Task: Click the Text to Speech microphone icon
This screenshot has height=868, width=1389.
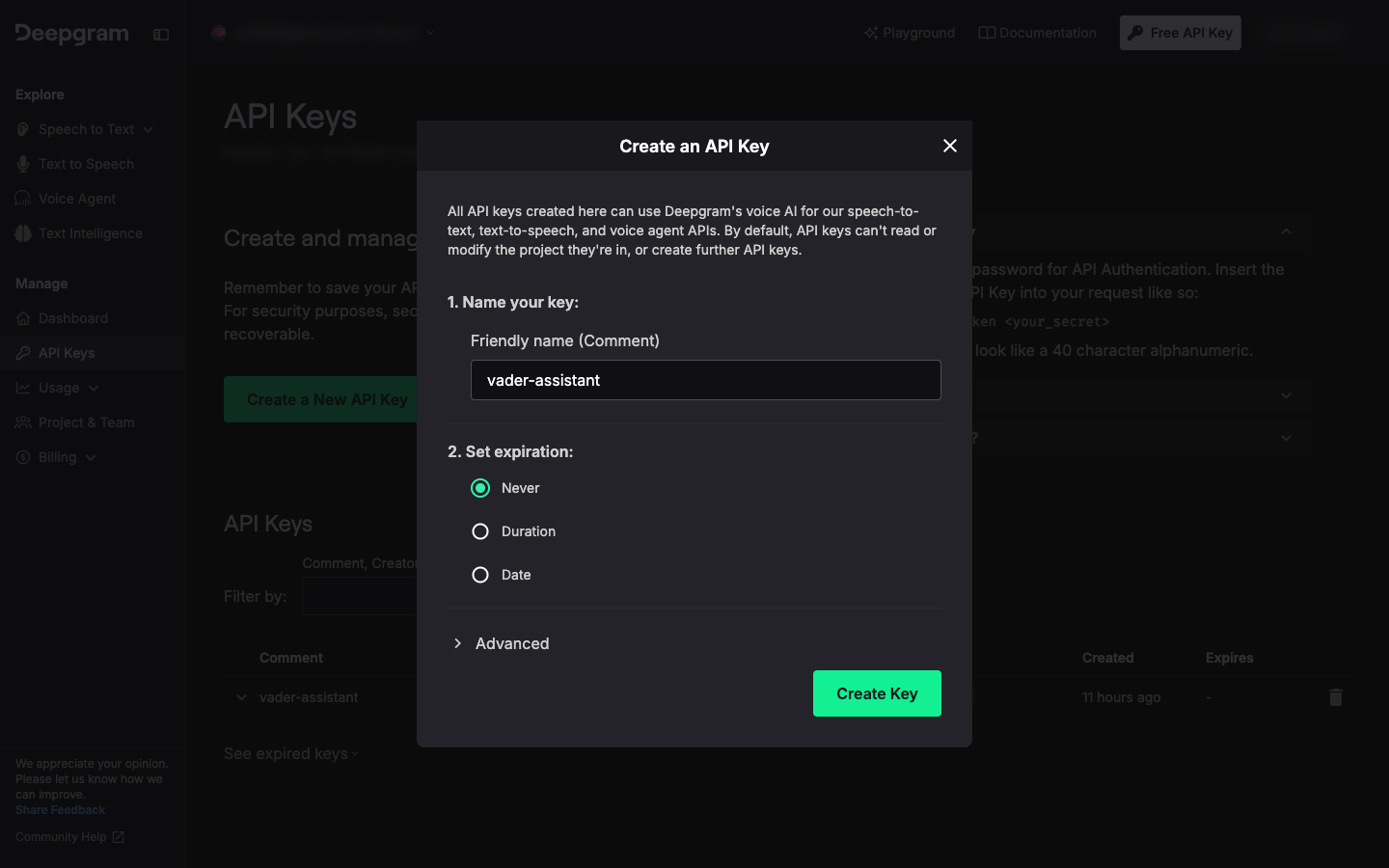Action: [x=23, y=164]
